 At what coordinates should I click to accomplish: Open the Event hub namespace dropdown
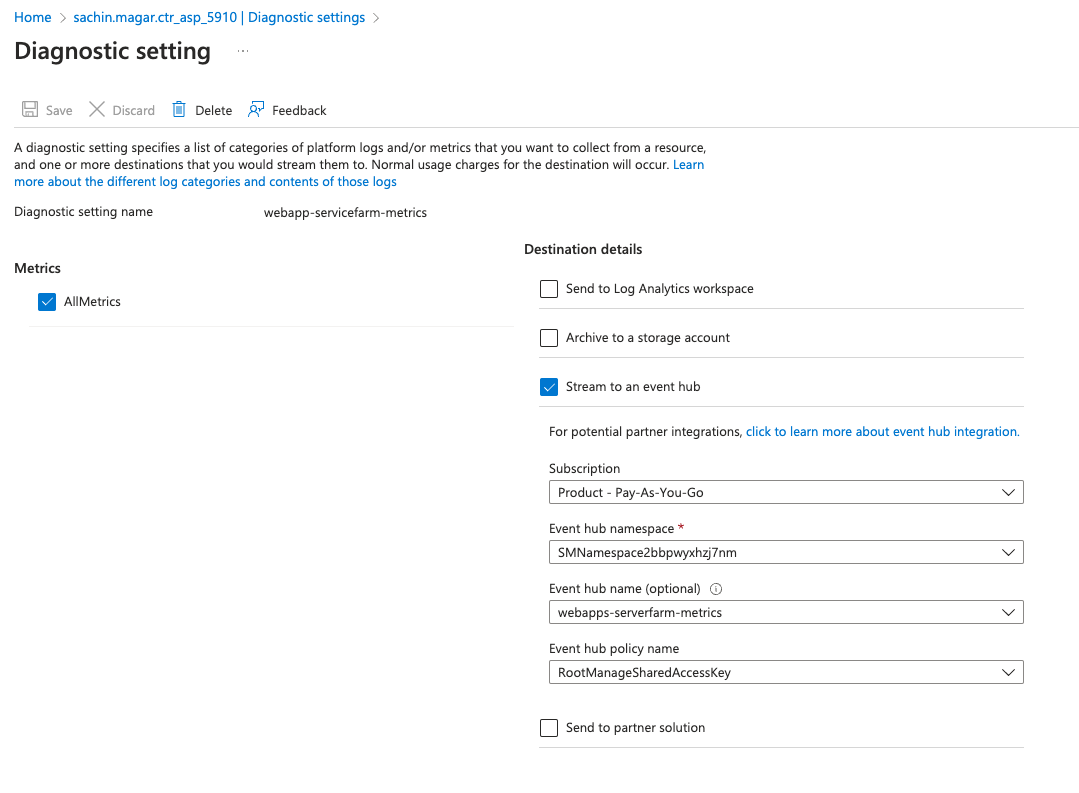[x=785, y=553]
